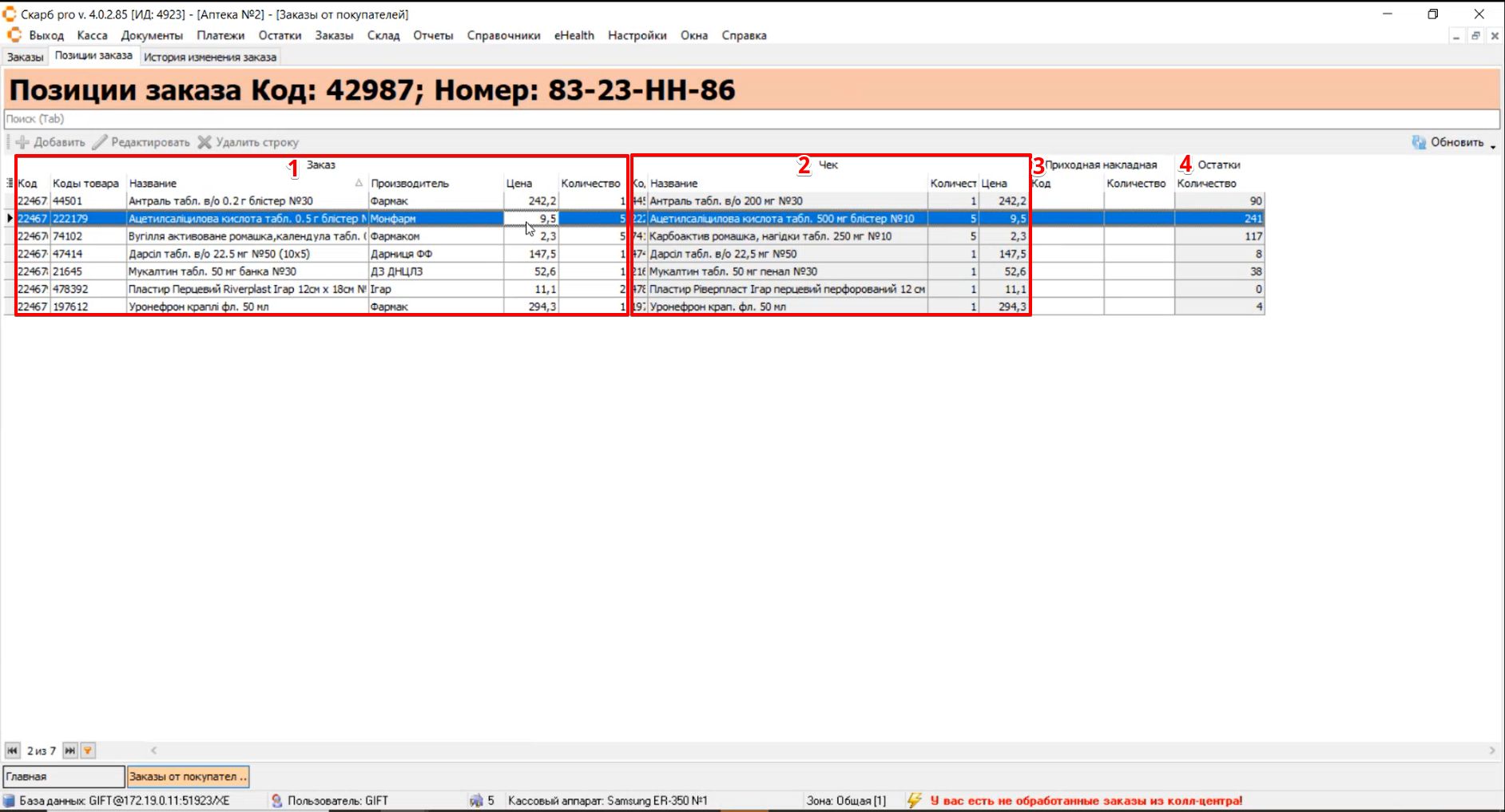
Task: Open the Справочники menu
Action: pyautogui.click(x=503, y=35)
